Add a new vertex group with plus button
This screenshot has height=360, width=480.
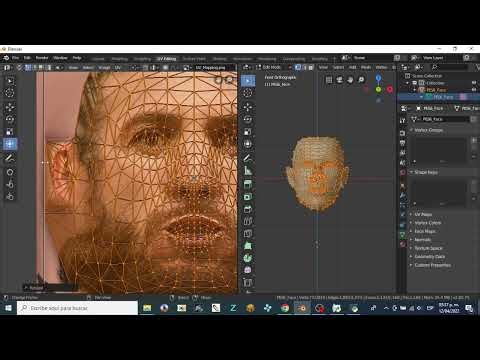474,141
